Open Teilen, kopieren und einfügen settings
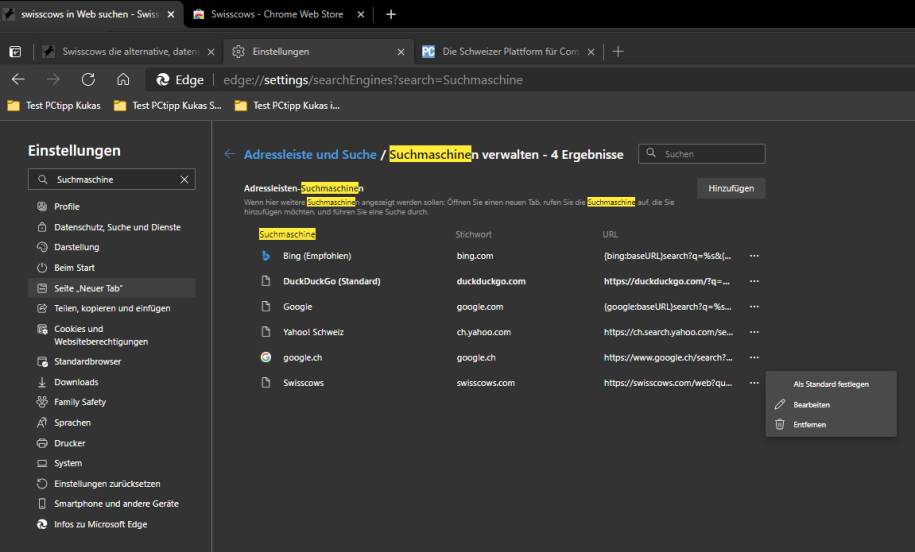915x552 pixels. [111, 309]
